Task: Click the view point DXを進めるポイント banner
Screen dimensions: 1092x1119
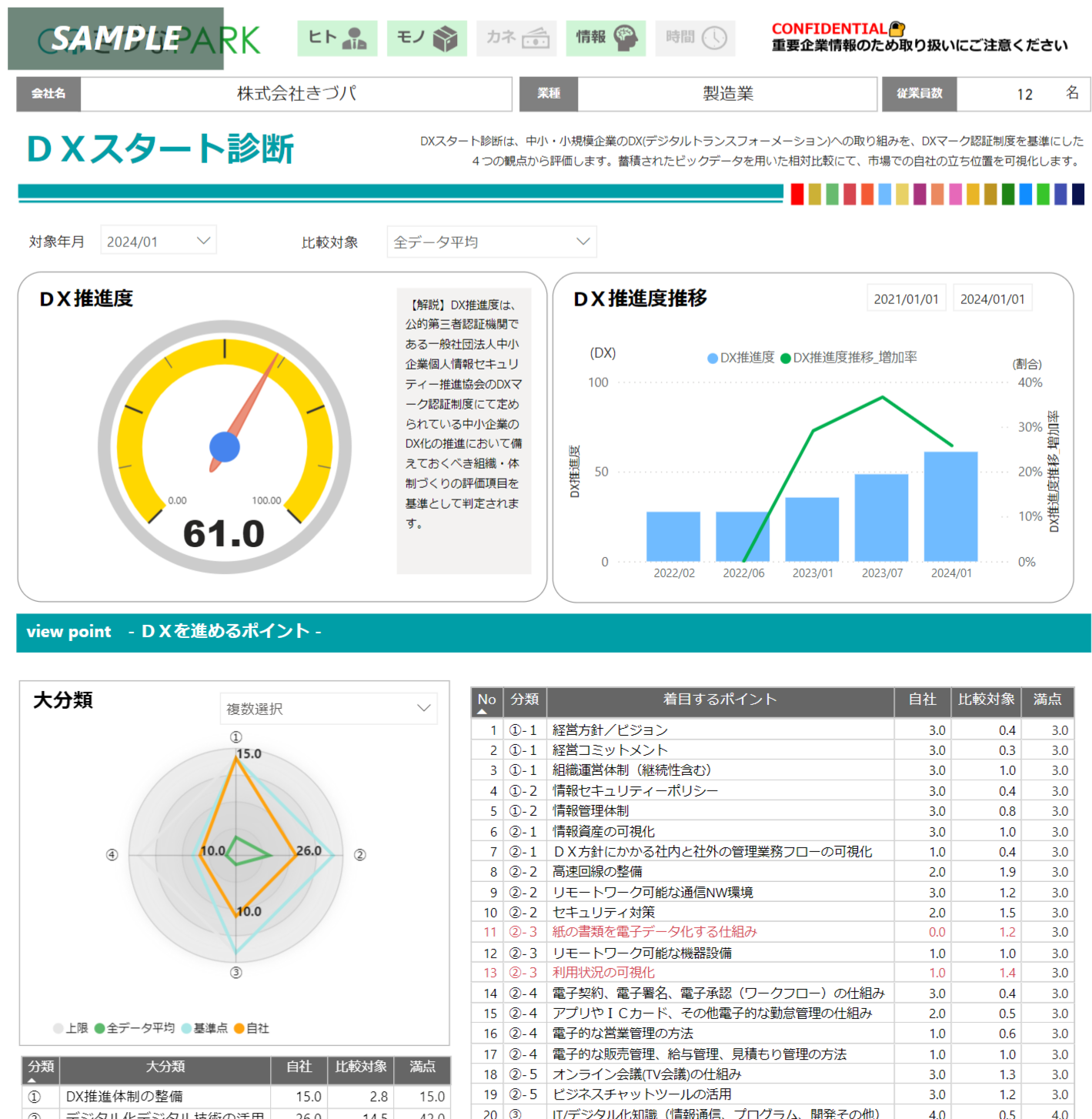Action: tap(553, 633)
